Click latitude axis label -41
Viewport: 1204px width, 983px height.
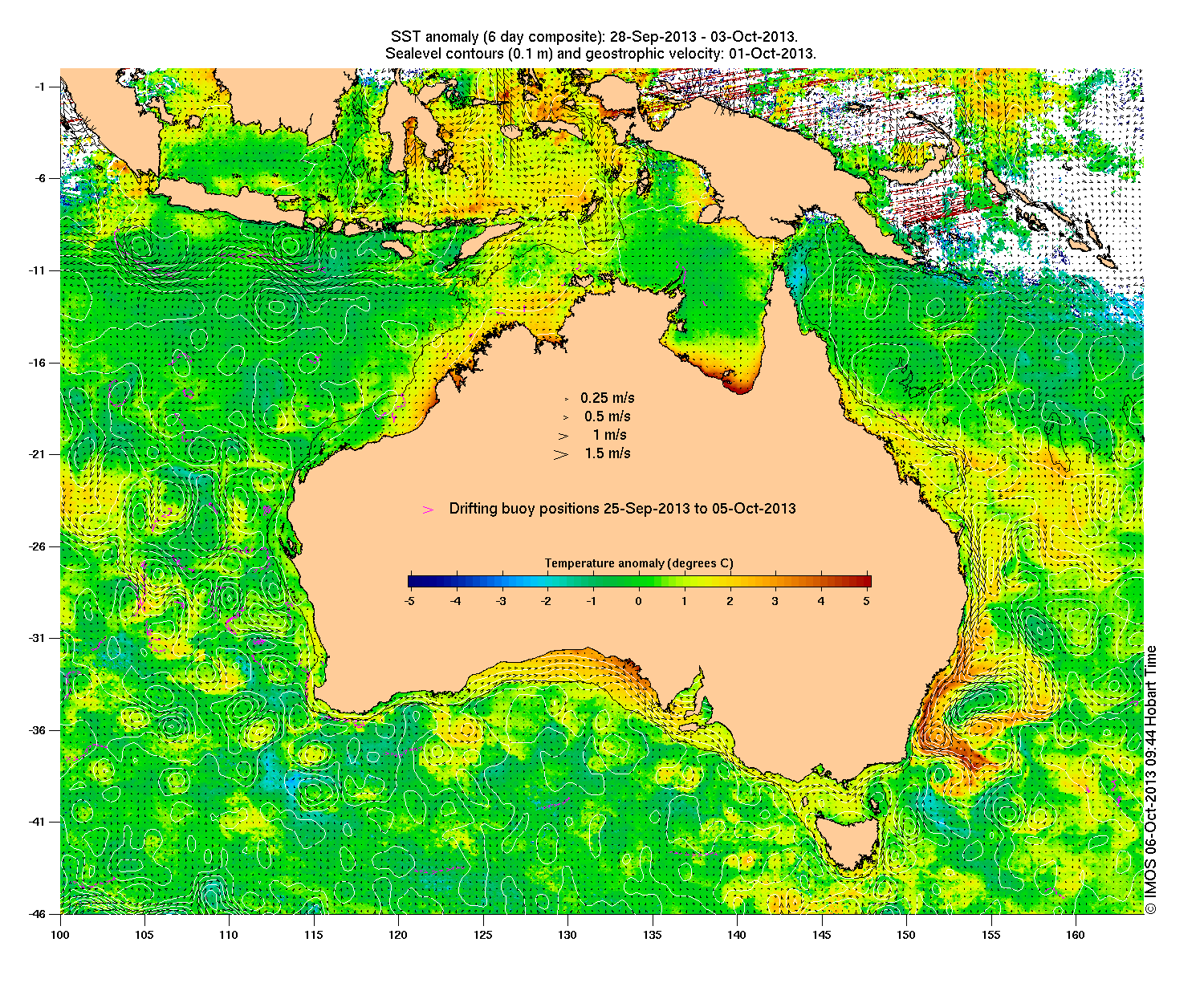tap(38, 822)
